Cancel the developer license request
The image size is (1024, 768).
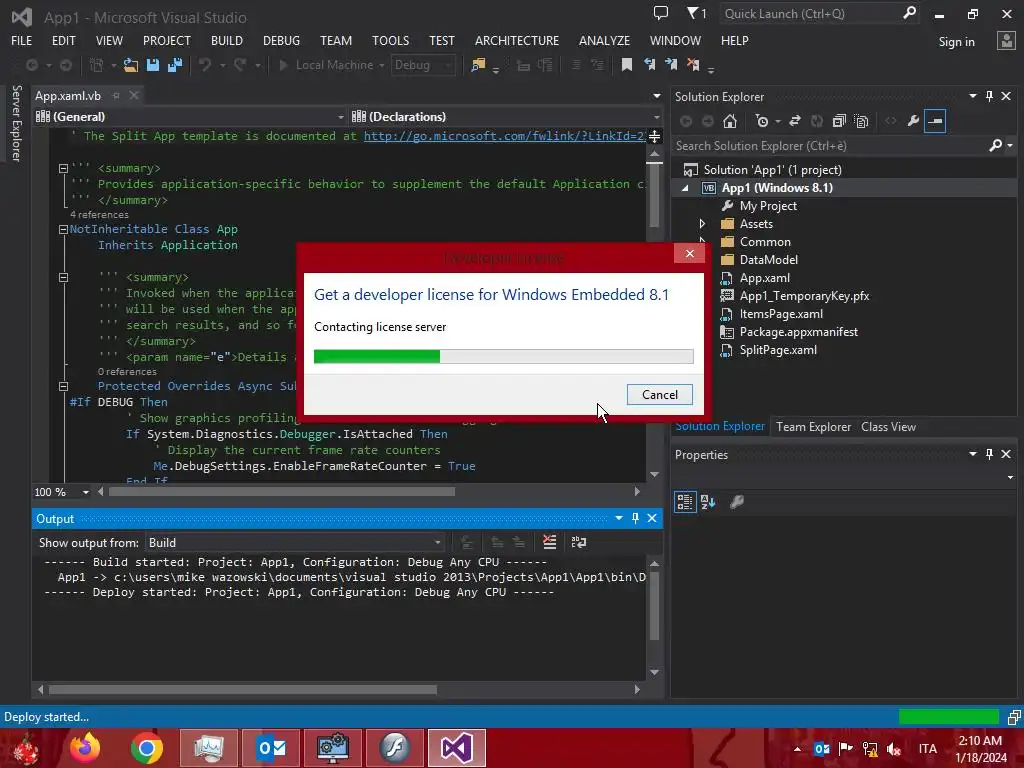tap(660, 394)
